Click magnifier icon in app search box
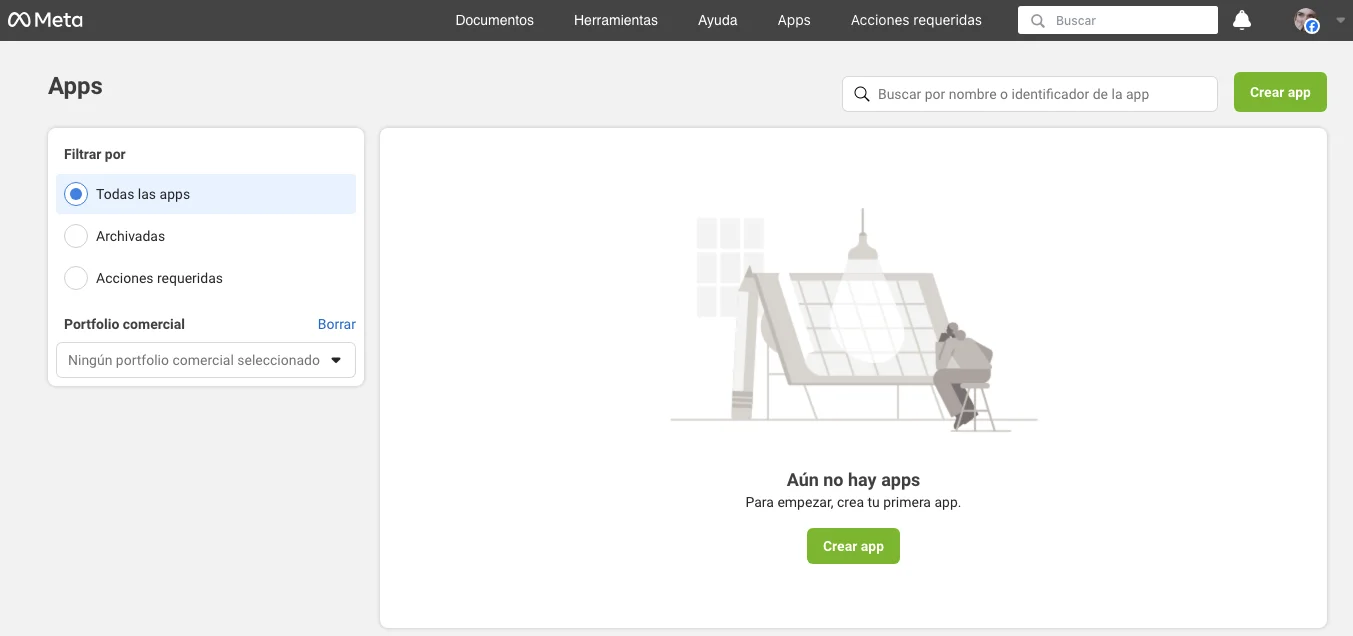Image resolution: width=1353 pixels, height=636 pixels. click(x=862, y=94)
